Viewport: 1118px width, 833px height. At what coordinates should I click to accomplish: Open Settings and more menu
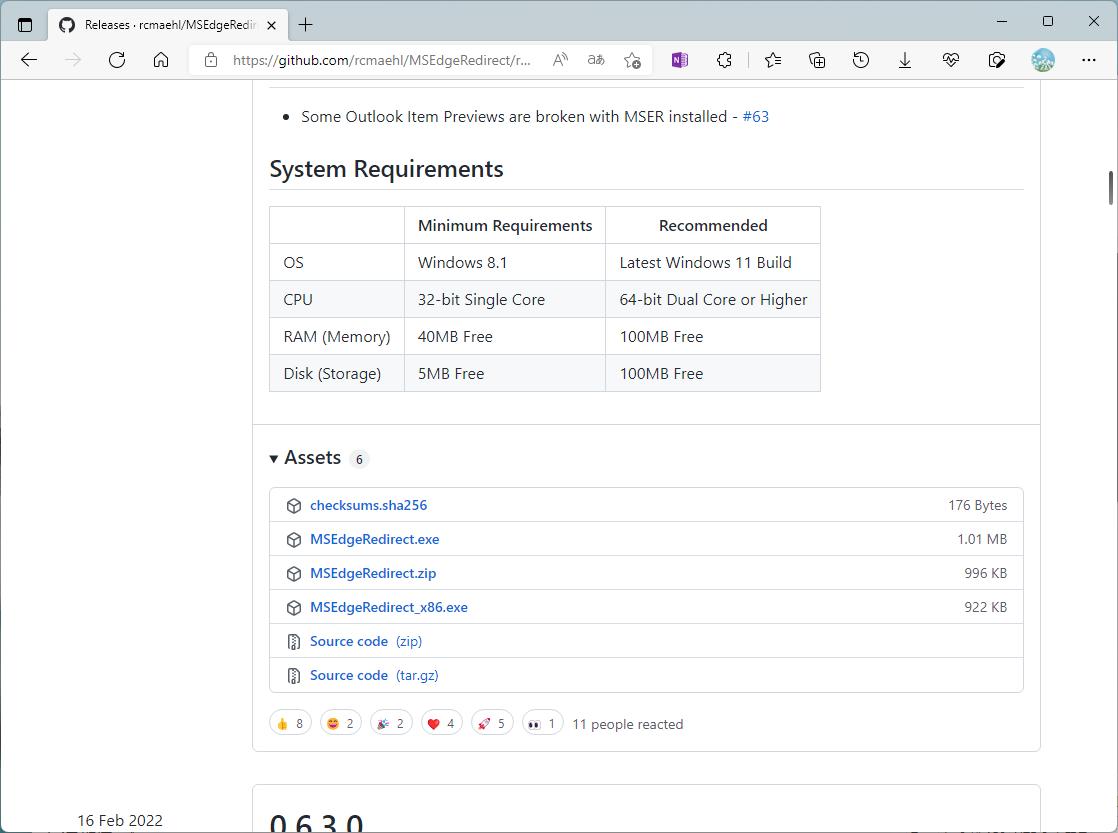point(1089,60)
